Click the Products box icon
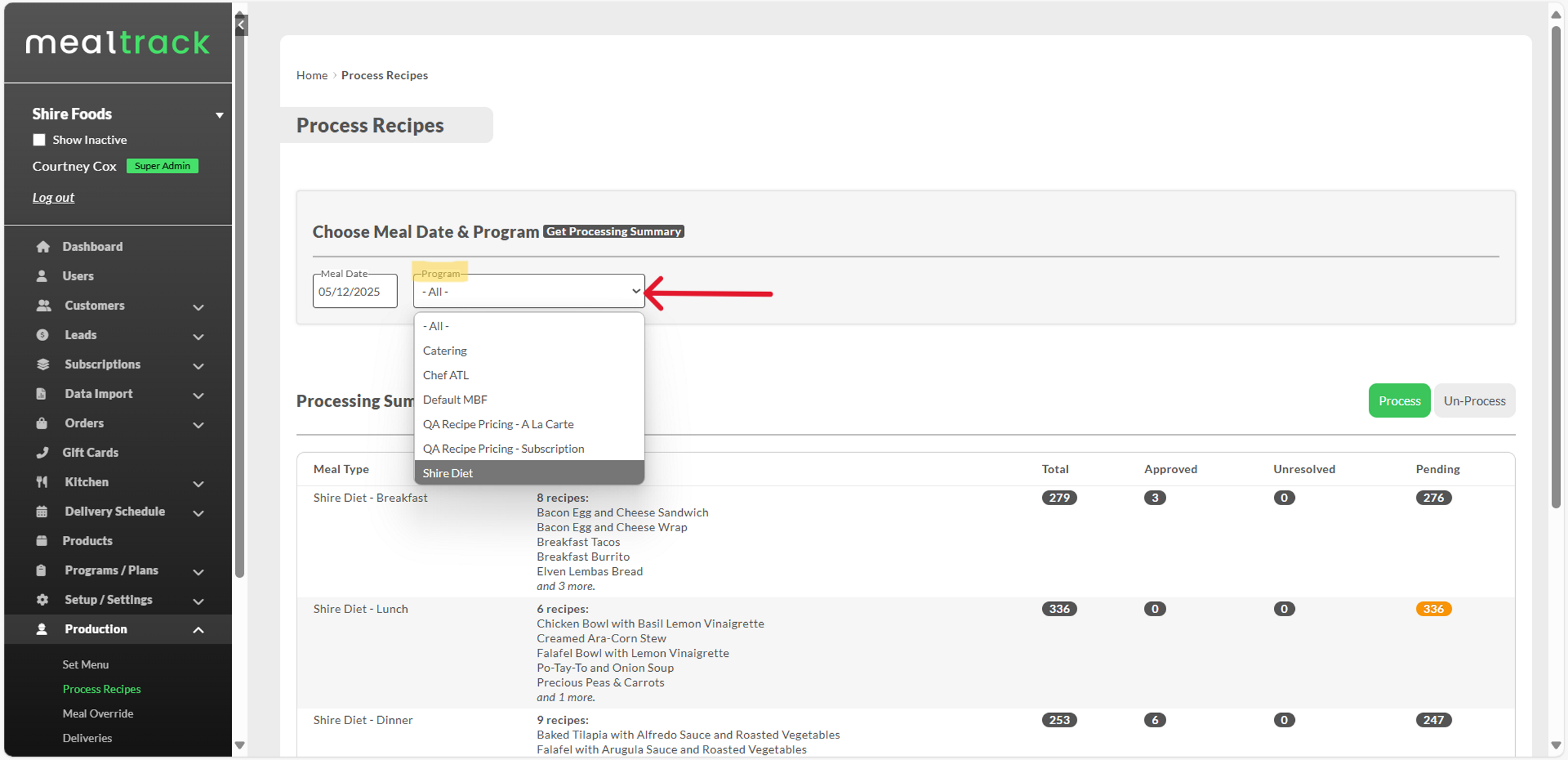The height and width of the screenshot is (760, 1568). point(42,540)
